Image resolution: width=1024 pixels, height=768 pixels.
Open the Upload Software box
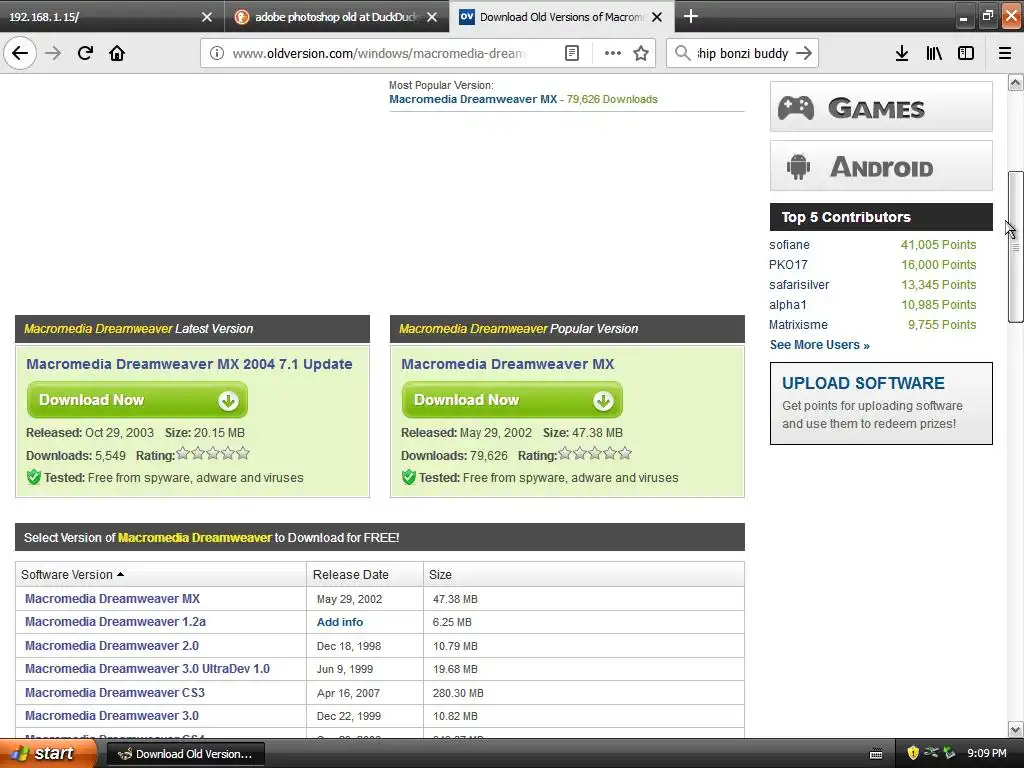point(881,404)
